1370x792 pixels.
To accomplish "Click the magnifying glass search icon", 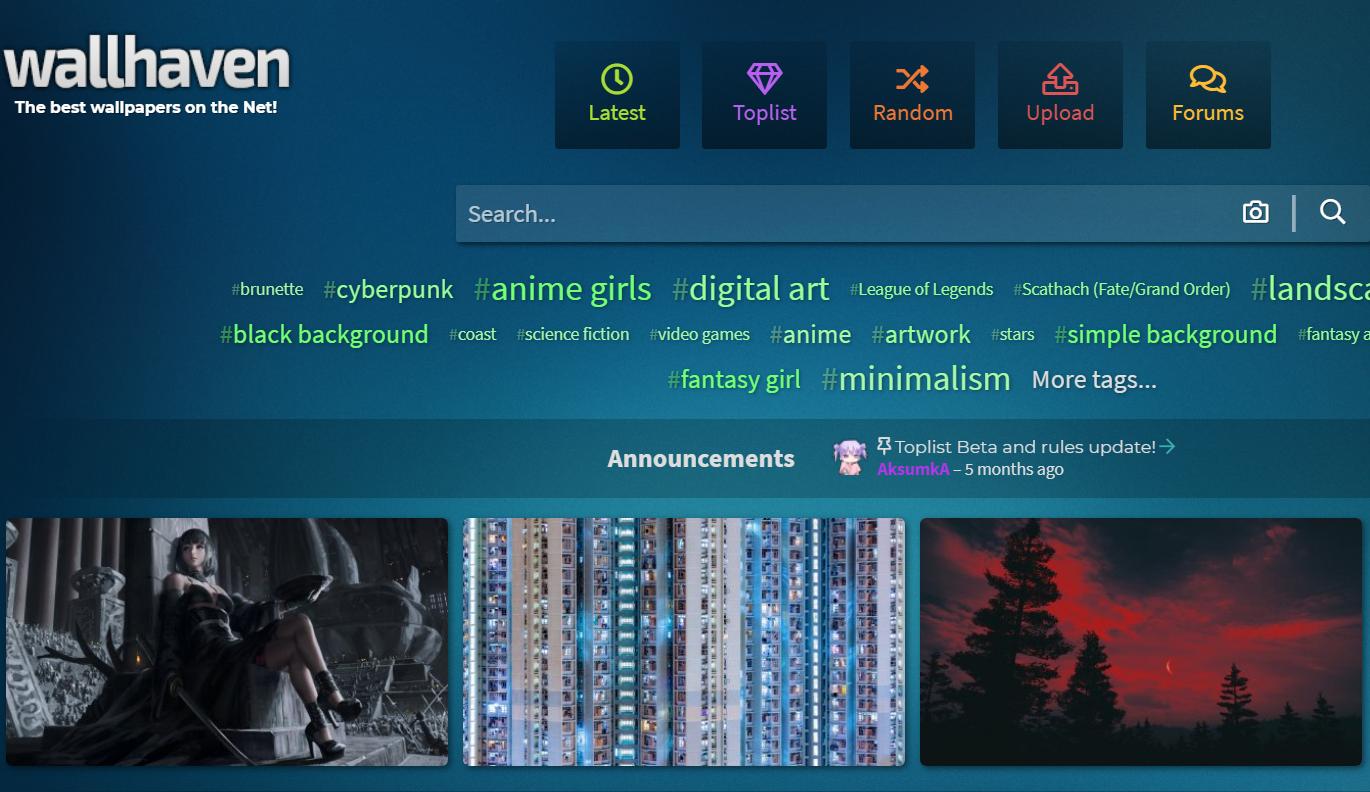I will (x=1332, y=212).
